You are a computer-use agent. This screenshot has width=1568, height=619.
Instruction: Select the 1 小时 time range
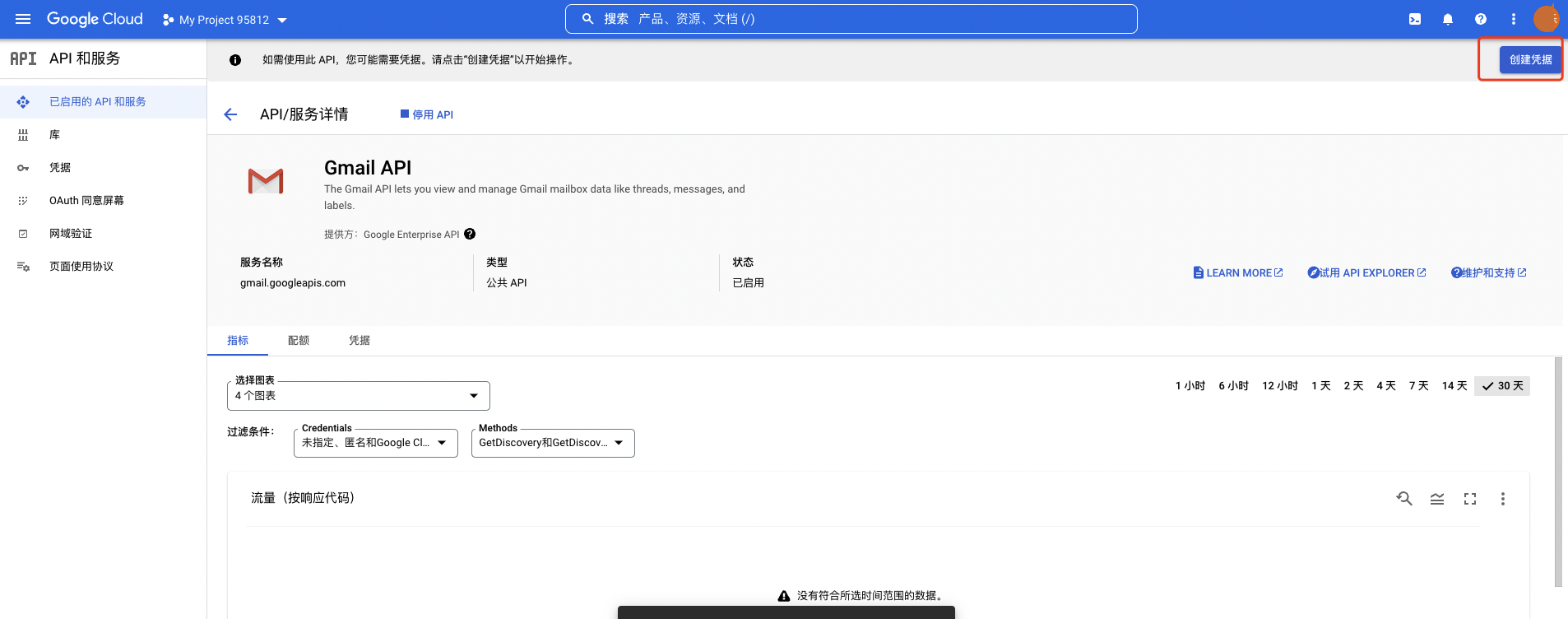(x=1190, y=386)
